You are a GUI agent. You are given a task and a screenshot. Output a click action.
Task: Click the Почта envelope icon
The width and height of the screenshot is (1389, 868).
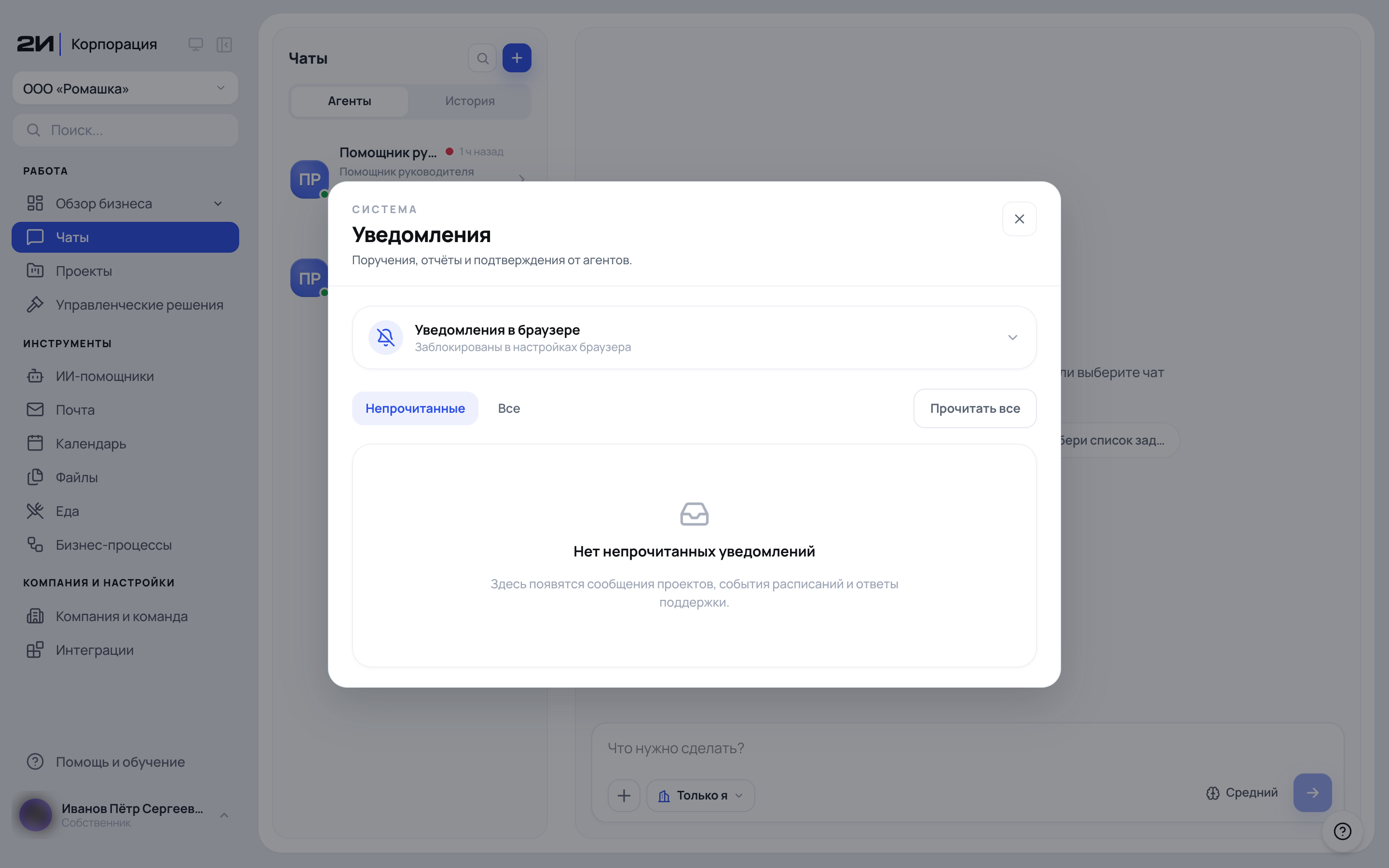pyautogui.click(x=35, y=409)
